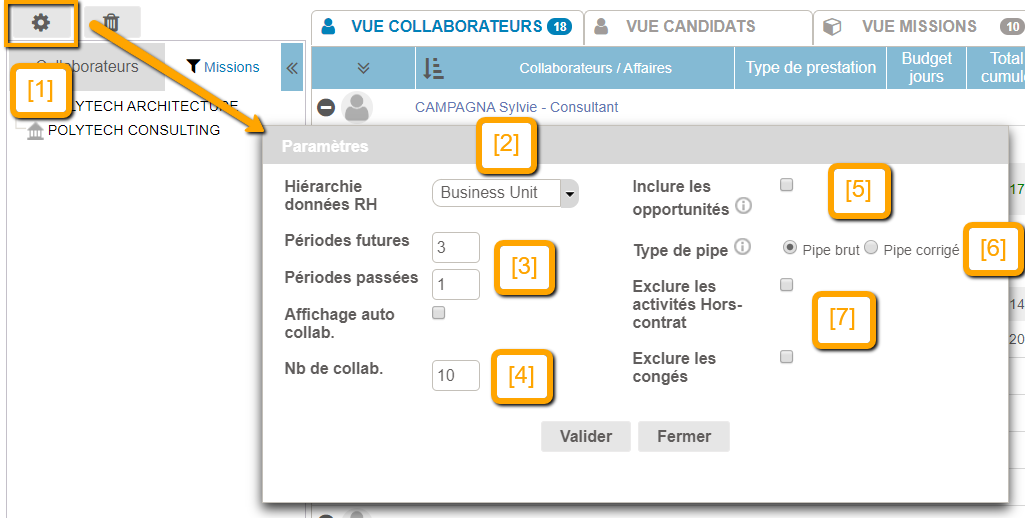Enable Inclure les opportunités checkbox
Screen dimensions: 1025x518
(786, 185)
